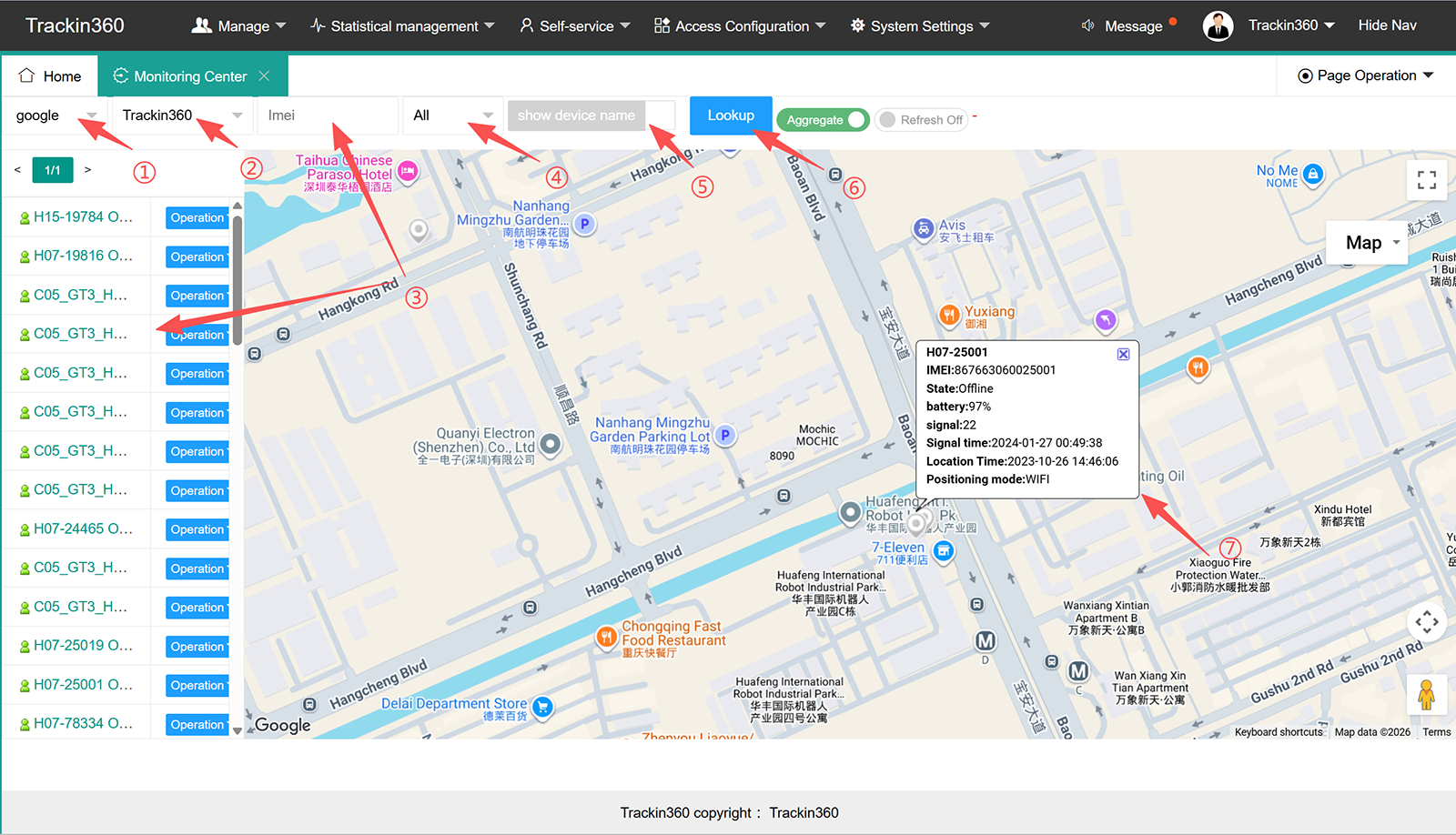The height and width of the screenshot is (835, 1456).
Task: Open the map camera controls
Action: (1427, 622)
